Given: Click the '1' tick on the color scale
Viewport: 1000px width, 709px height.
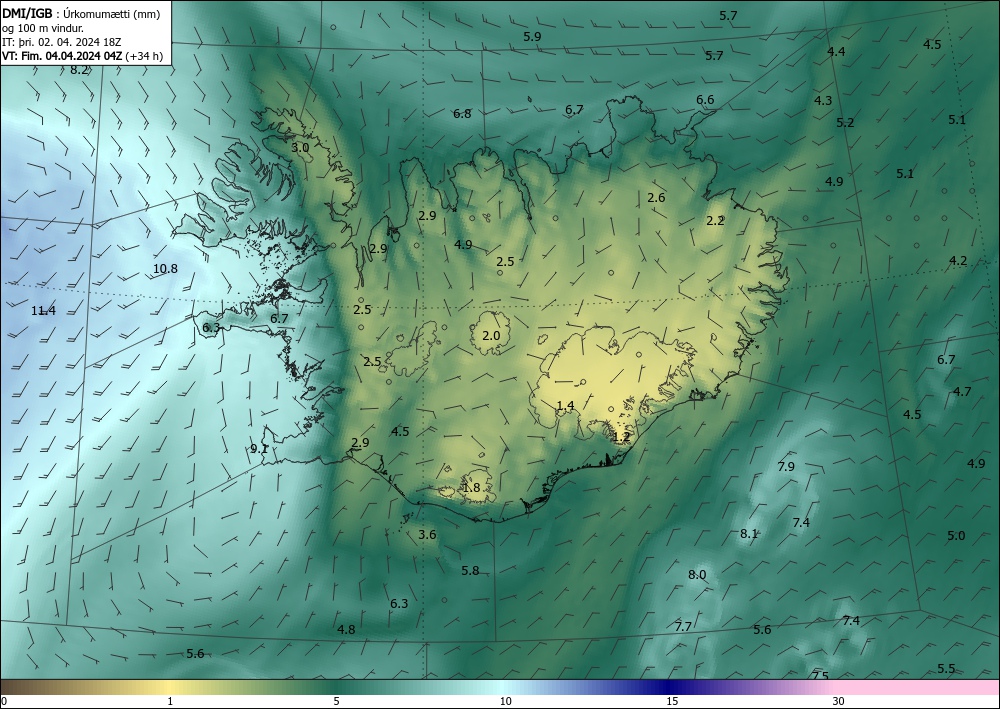Looking at the screenshot, I should (170, 702).
